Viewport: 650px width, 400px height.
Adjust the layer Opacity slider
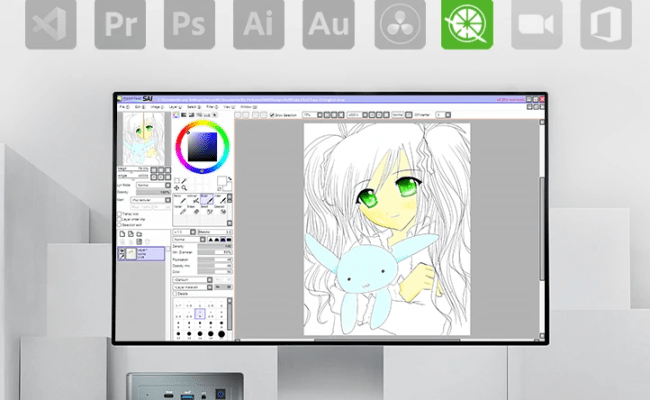[x=153, y=192]
